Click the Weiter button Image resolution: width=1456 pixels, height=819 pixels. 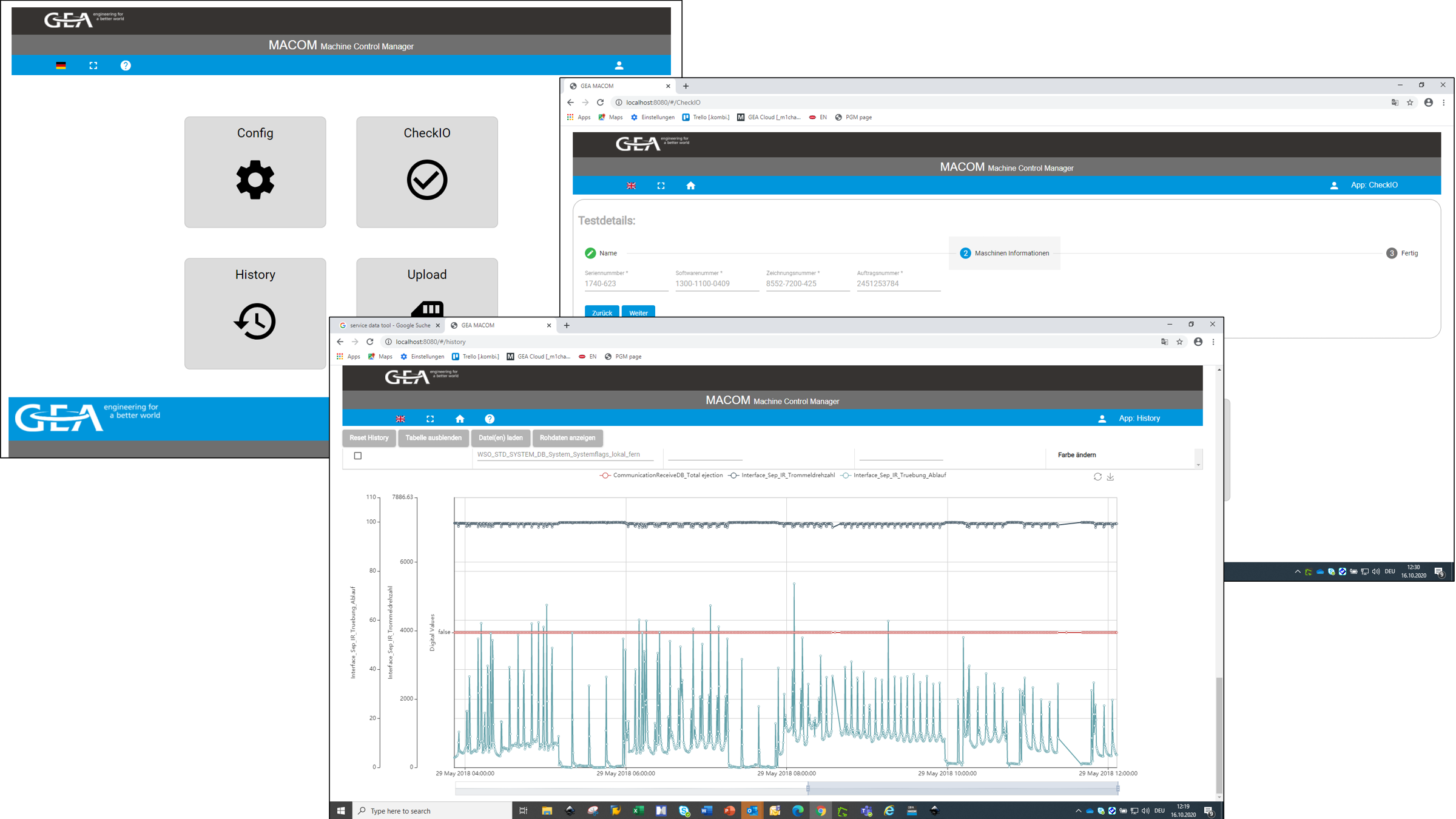638,312
